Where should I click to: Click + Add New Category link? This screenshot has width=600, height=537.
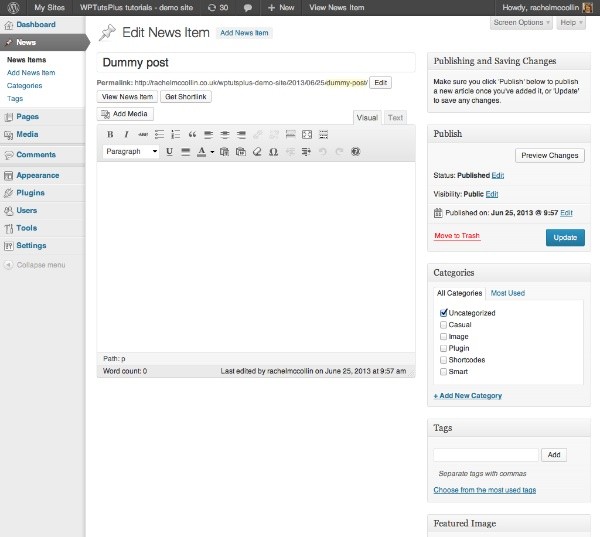click(468, 396)
